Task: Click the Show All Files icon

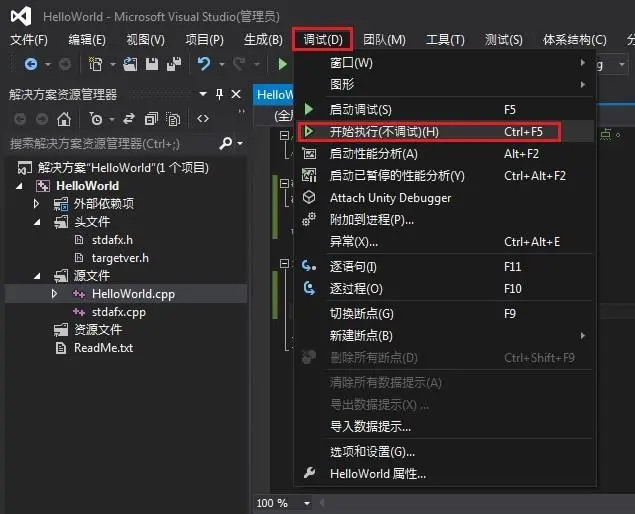Action: point(173,119)
